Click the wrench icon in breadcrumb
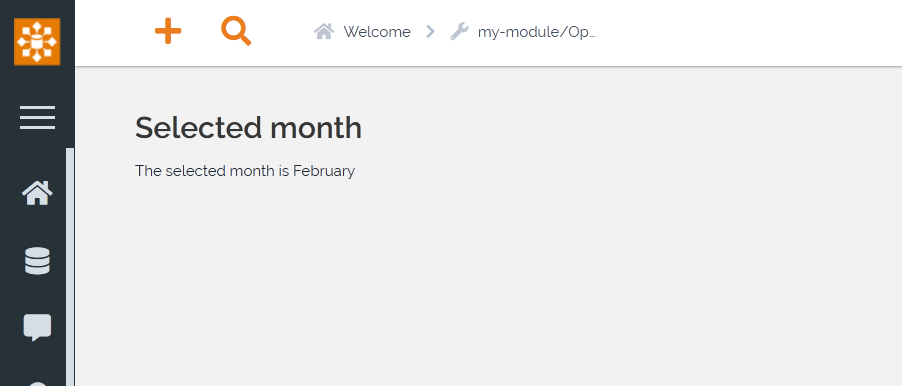The height and width of the screenshot is (386, 902). click(x=459, y=32)
